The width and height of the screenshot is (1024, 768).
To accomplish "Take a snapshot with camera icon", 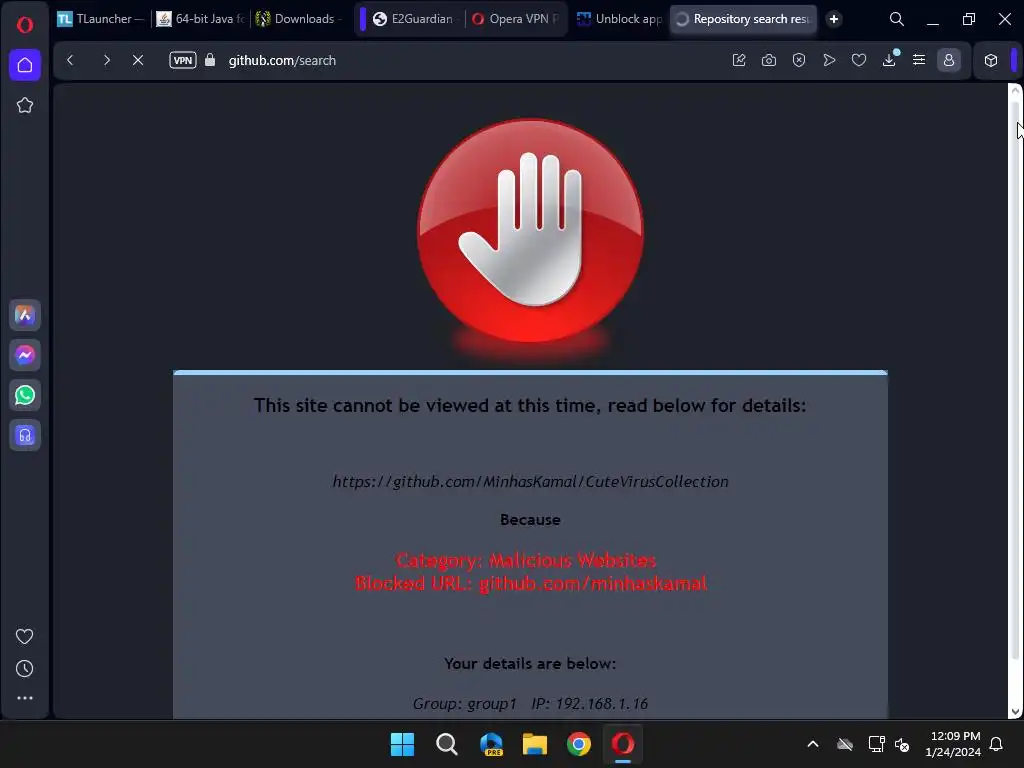I will click(x=769, y=60).
